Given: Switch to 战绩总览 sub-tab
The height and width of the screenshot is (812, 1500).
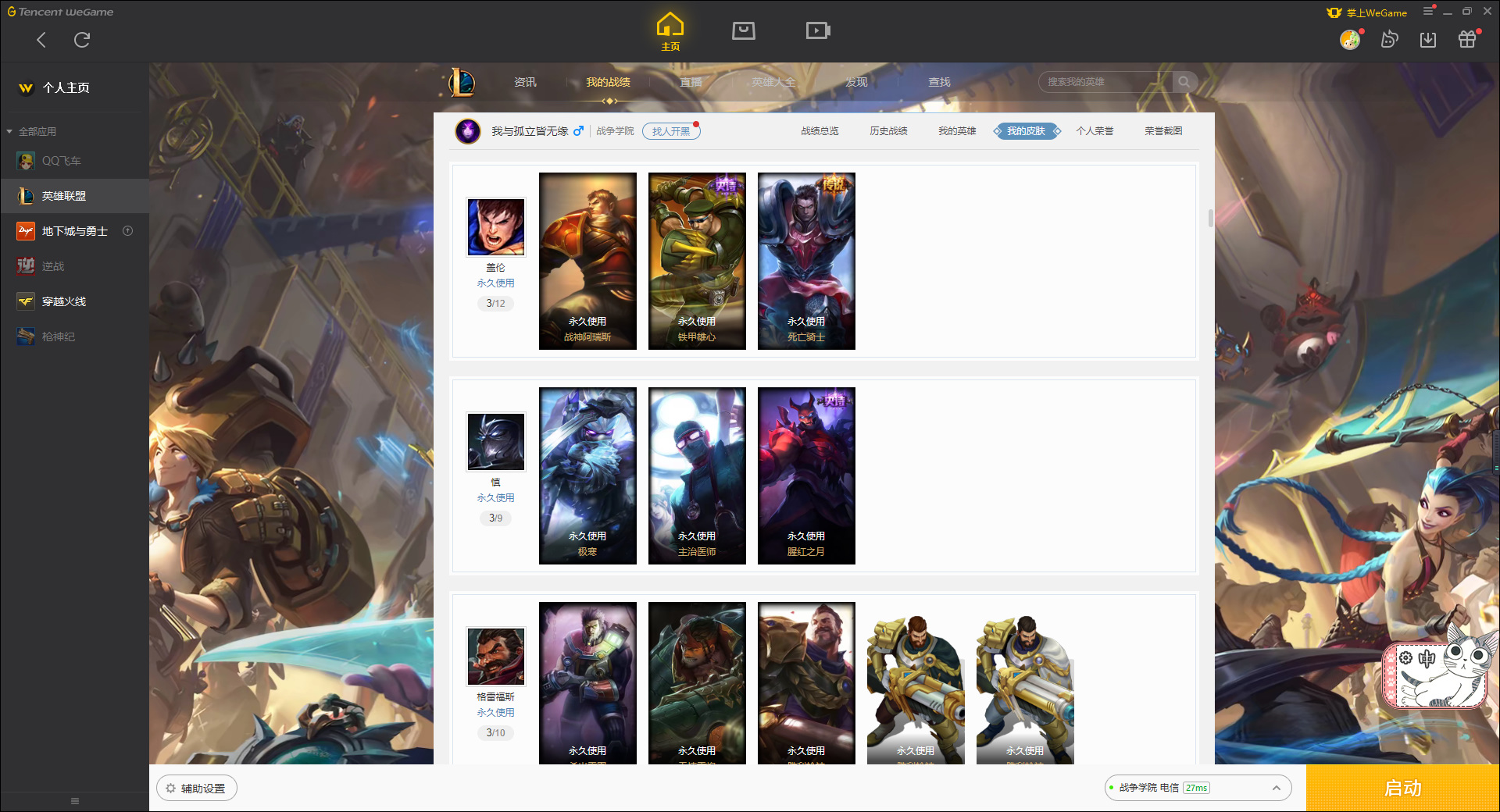Looking at the screenshot, I should [820, 131].
